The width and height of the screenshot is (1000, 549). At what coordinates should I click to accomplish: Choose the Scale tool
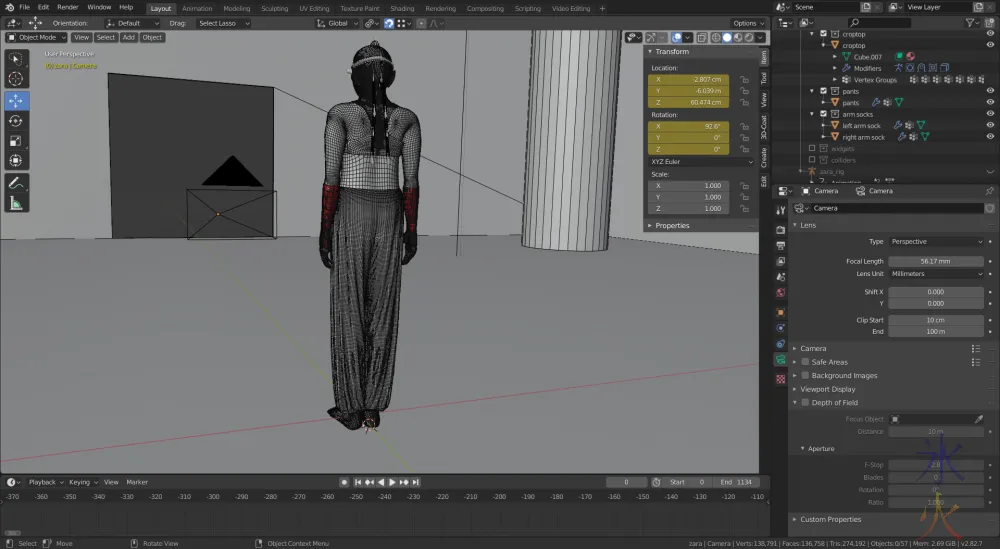point(16,141)
